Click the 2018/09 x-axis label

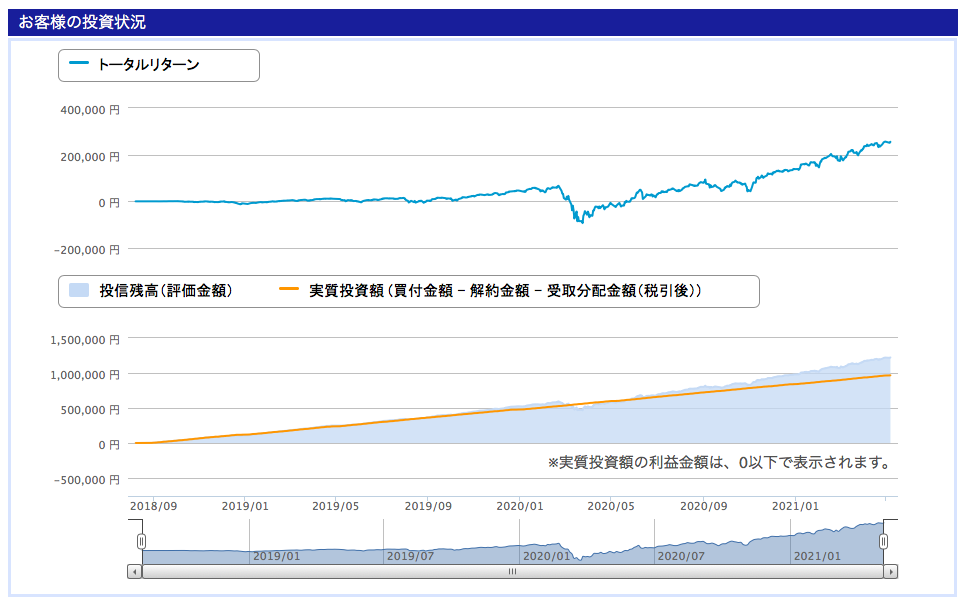pos(154,506)
